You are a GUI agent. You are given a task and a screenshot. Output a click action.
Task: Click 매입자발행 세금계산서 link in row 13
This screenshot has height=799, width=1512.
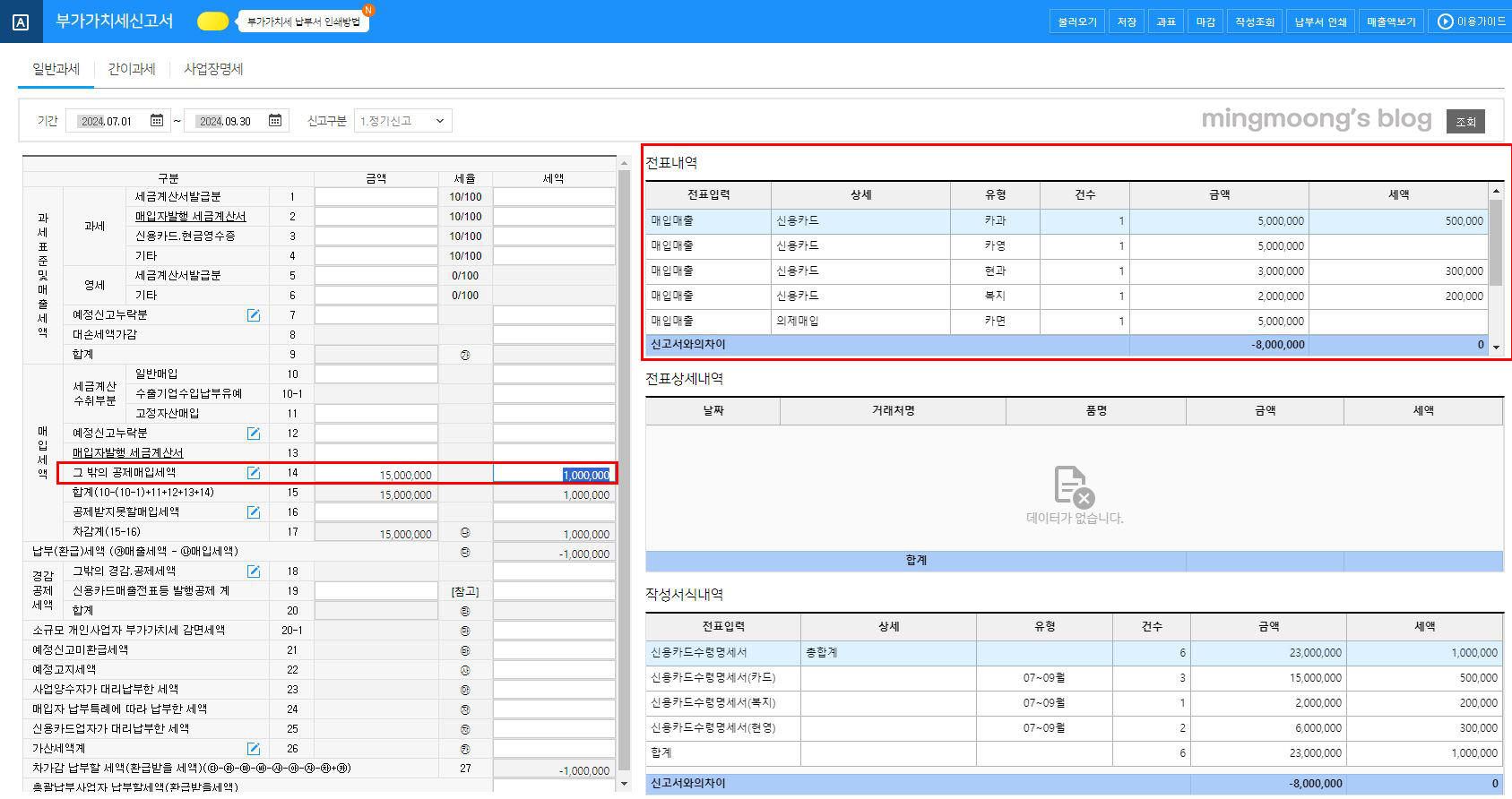click(x=127, y=453)
